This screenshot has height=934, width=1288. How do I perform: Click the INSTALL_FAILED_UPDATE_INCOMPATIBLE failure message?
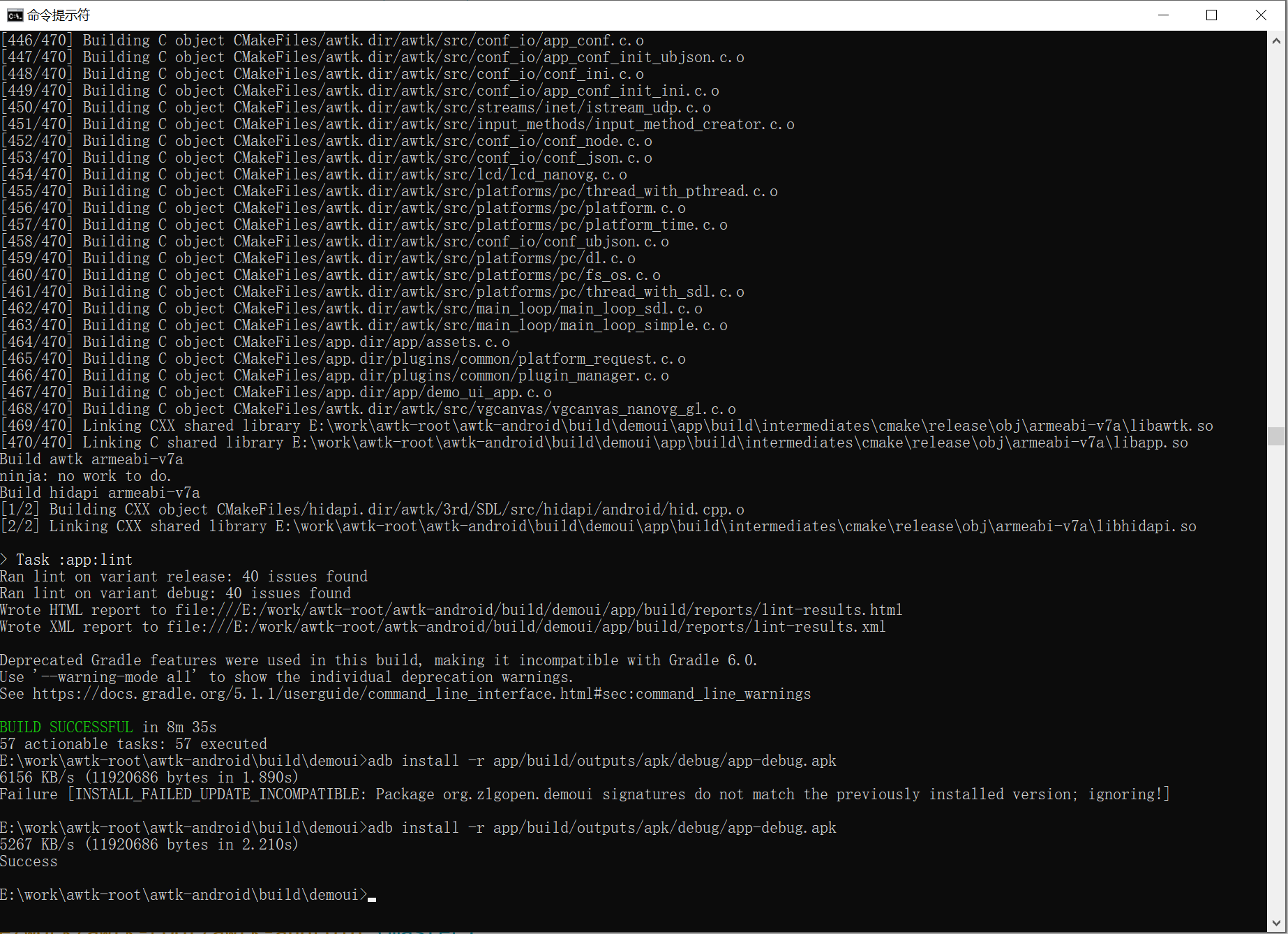point(585,794)
